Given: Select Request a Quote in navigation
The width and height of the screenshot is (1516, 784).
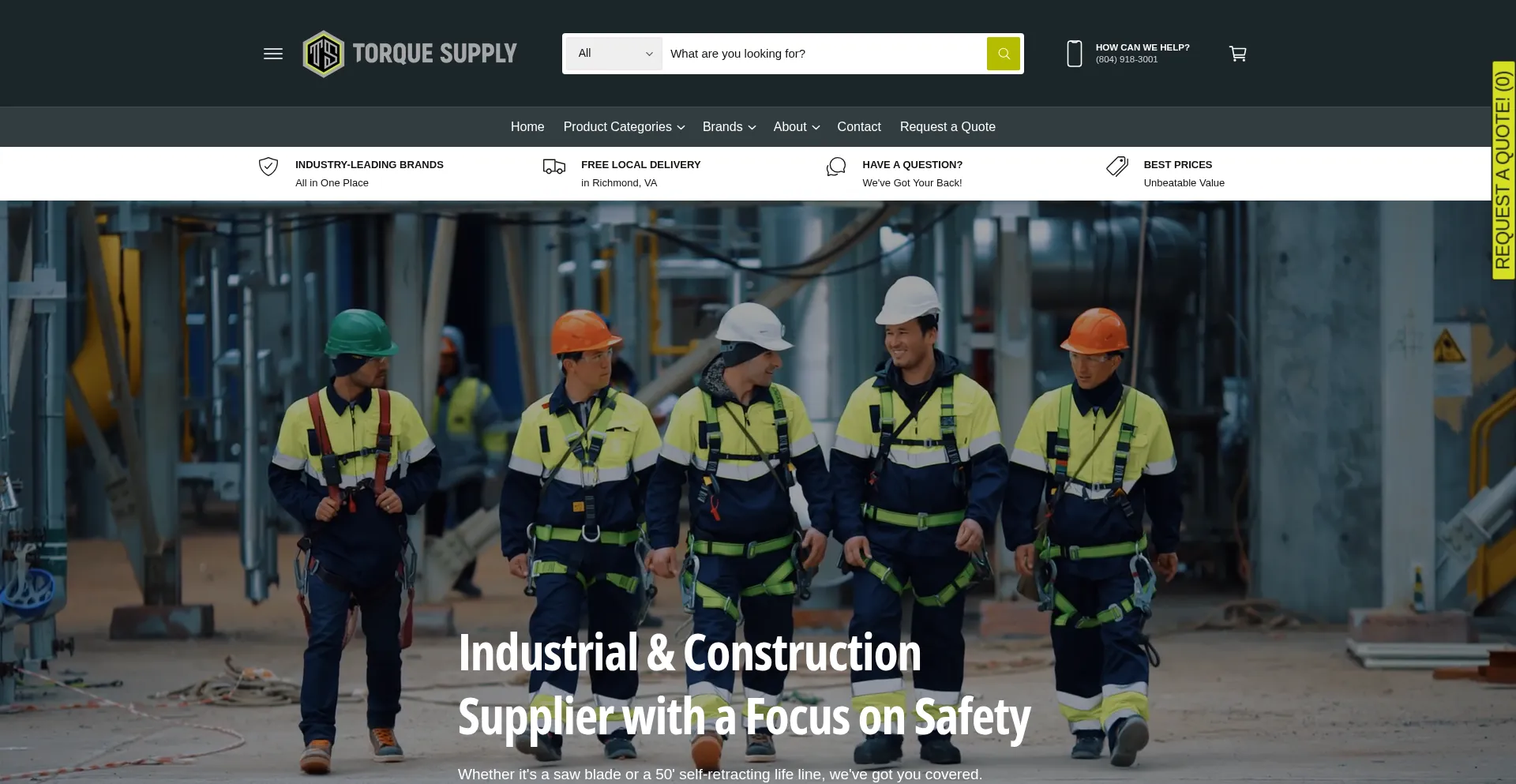Looking at the screenshot, I should (947, 127).
